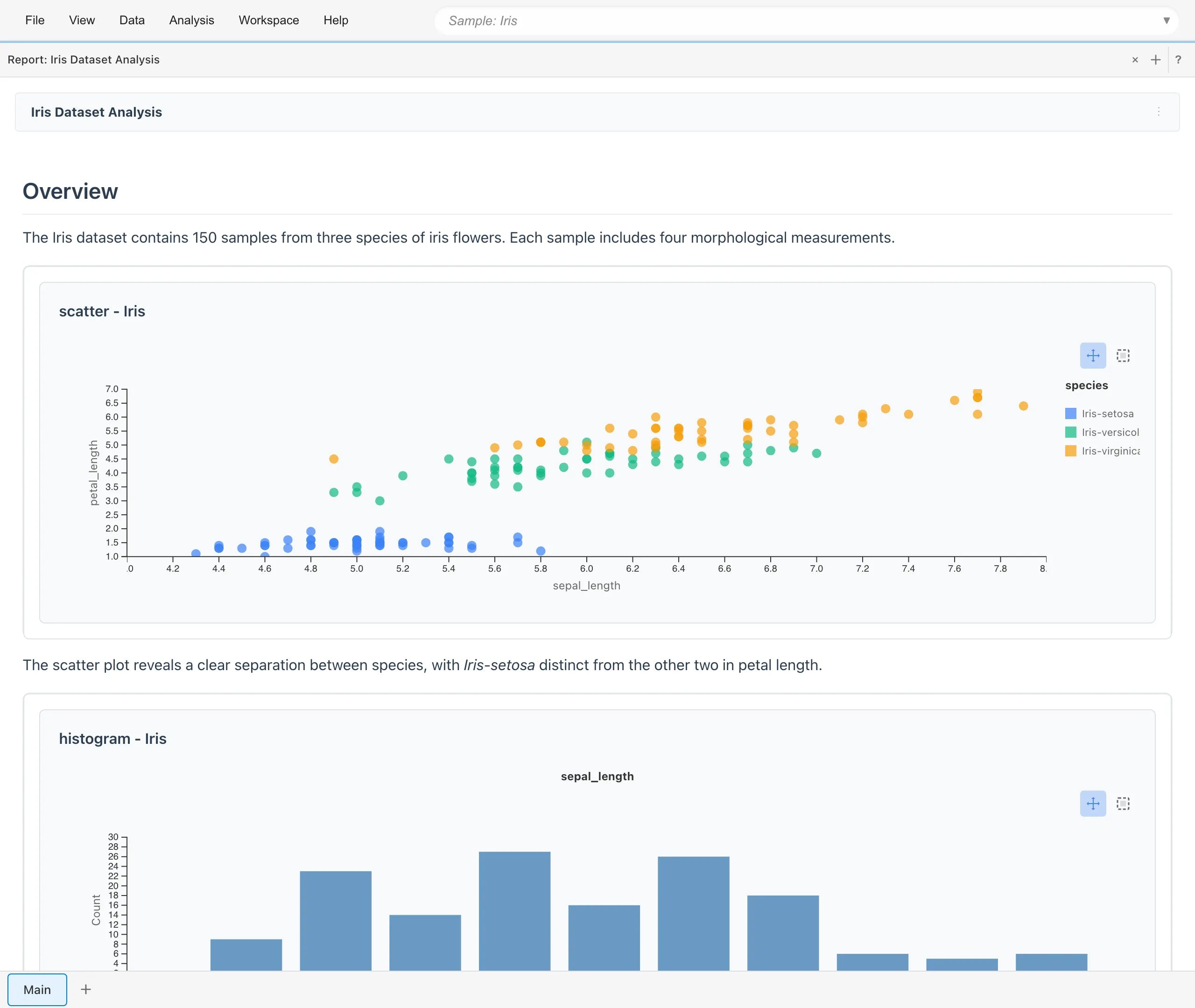
Task: Select pan tool in scatter chart
Action: coord(1092,356)
